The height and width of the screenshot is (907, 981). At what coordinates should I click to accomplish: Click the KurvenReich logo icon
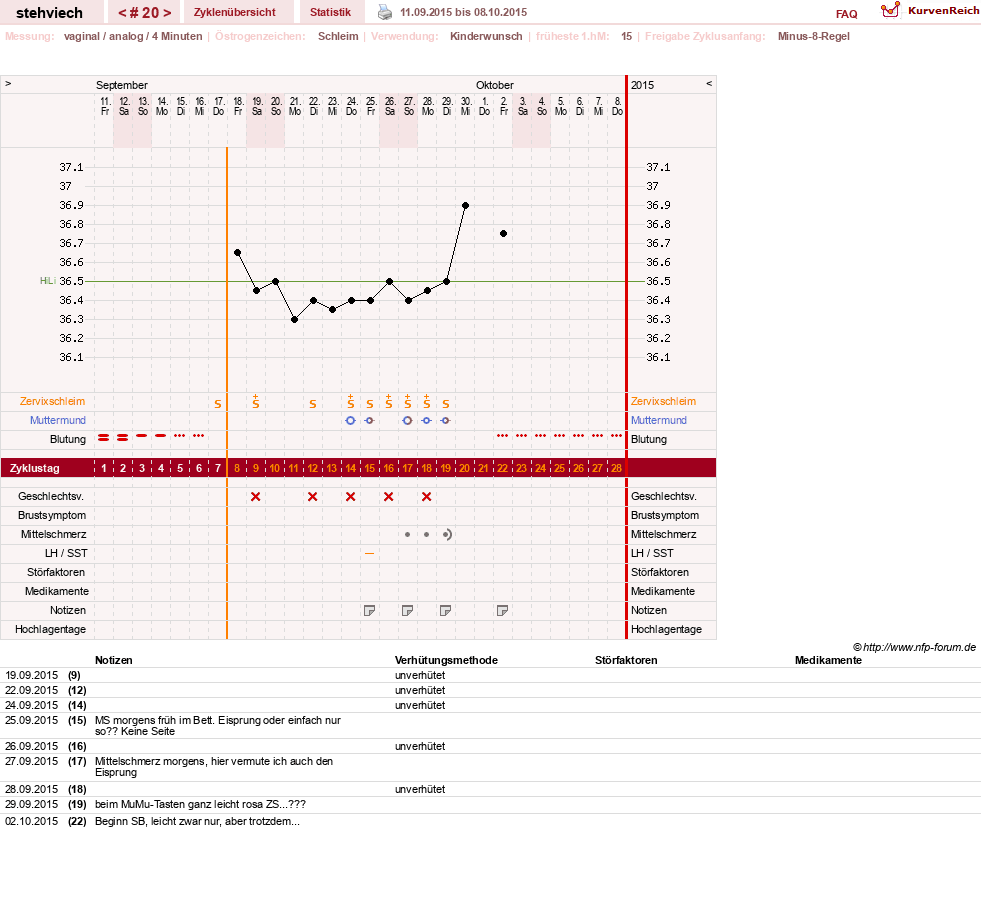pyautogui.click(x=890, y=10)
